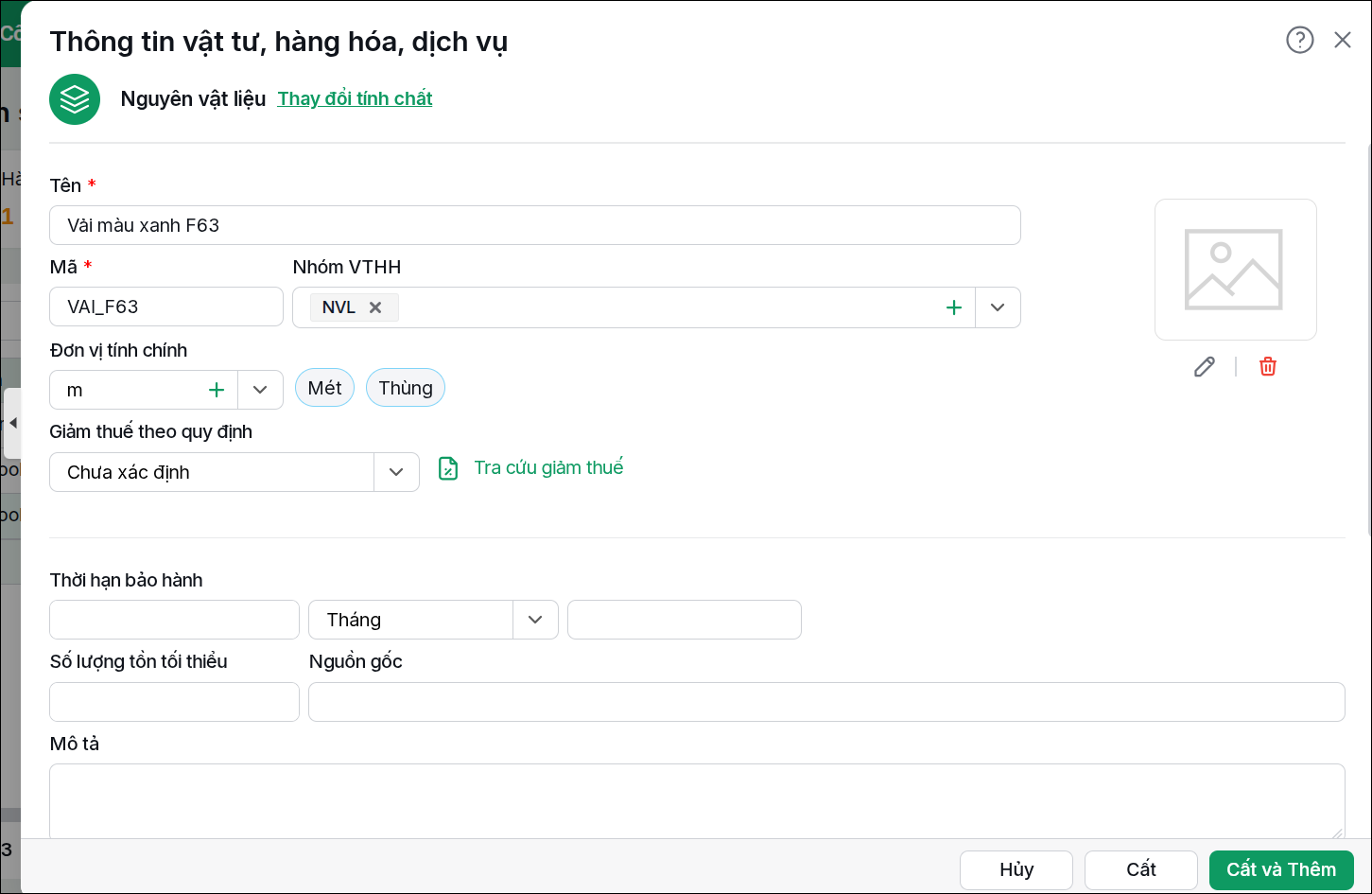The width and height of the screenshot is (1372, 894).
Task: Click the tax reduction lookup document icon
Action: pyautogui.click(x=448, y=468)
